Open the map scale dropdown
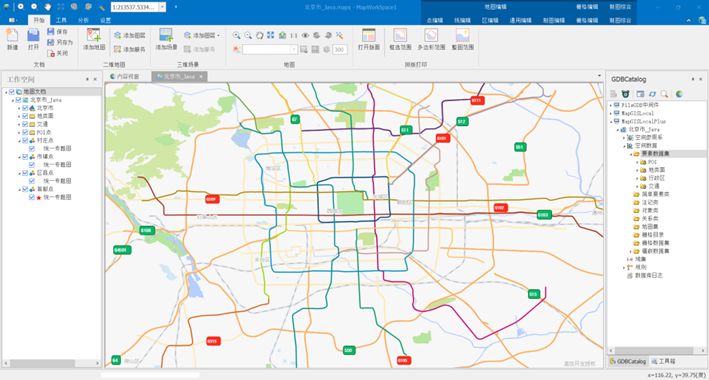 pos(162,7)
